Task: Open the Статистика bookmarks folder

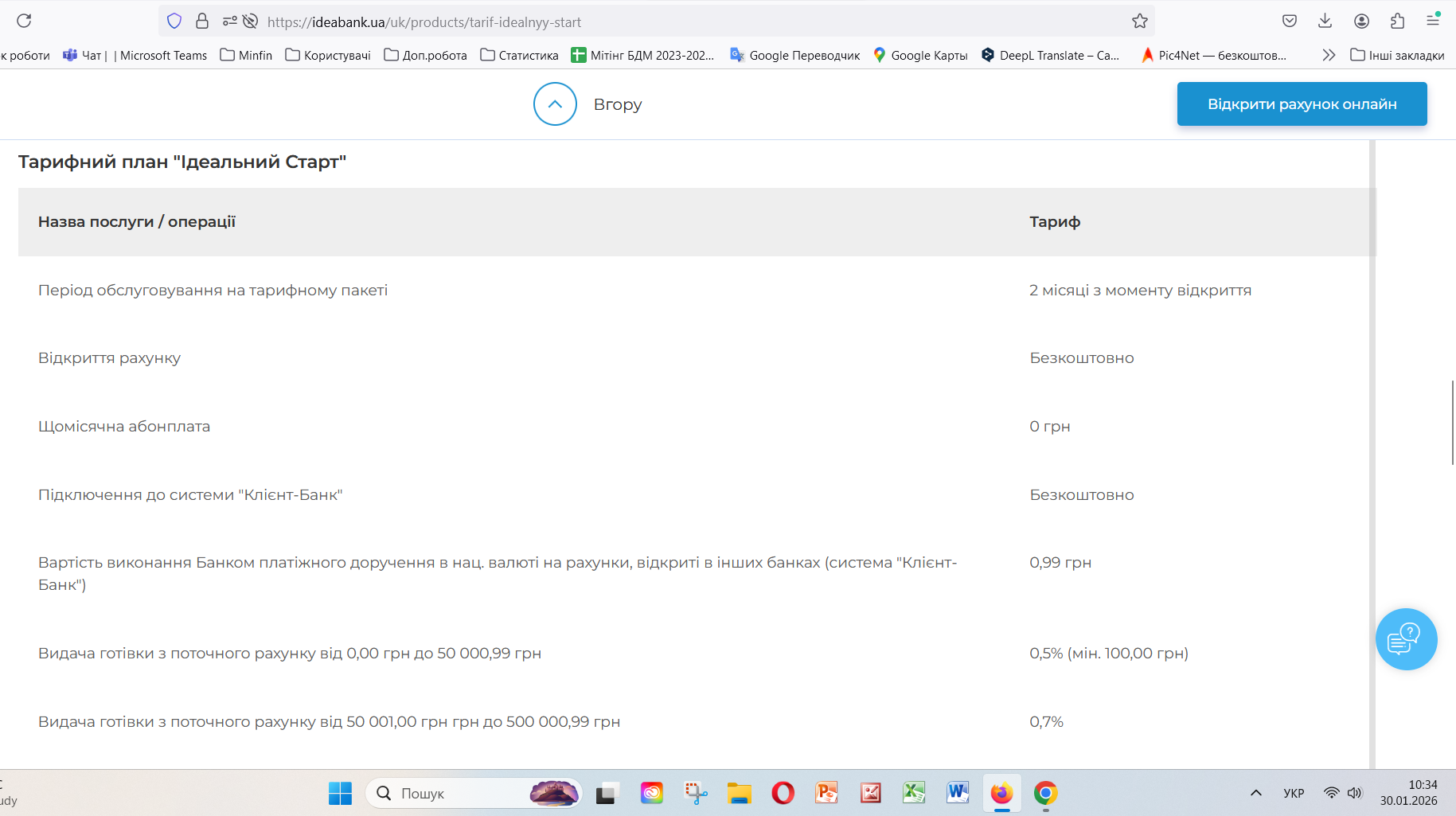Action: (x=519, y=55)
